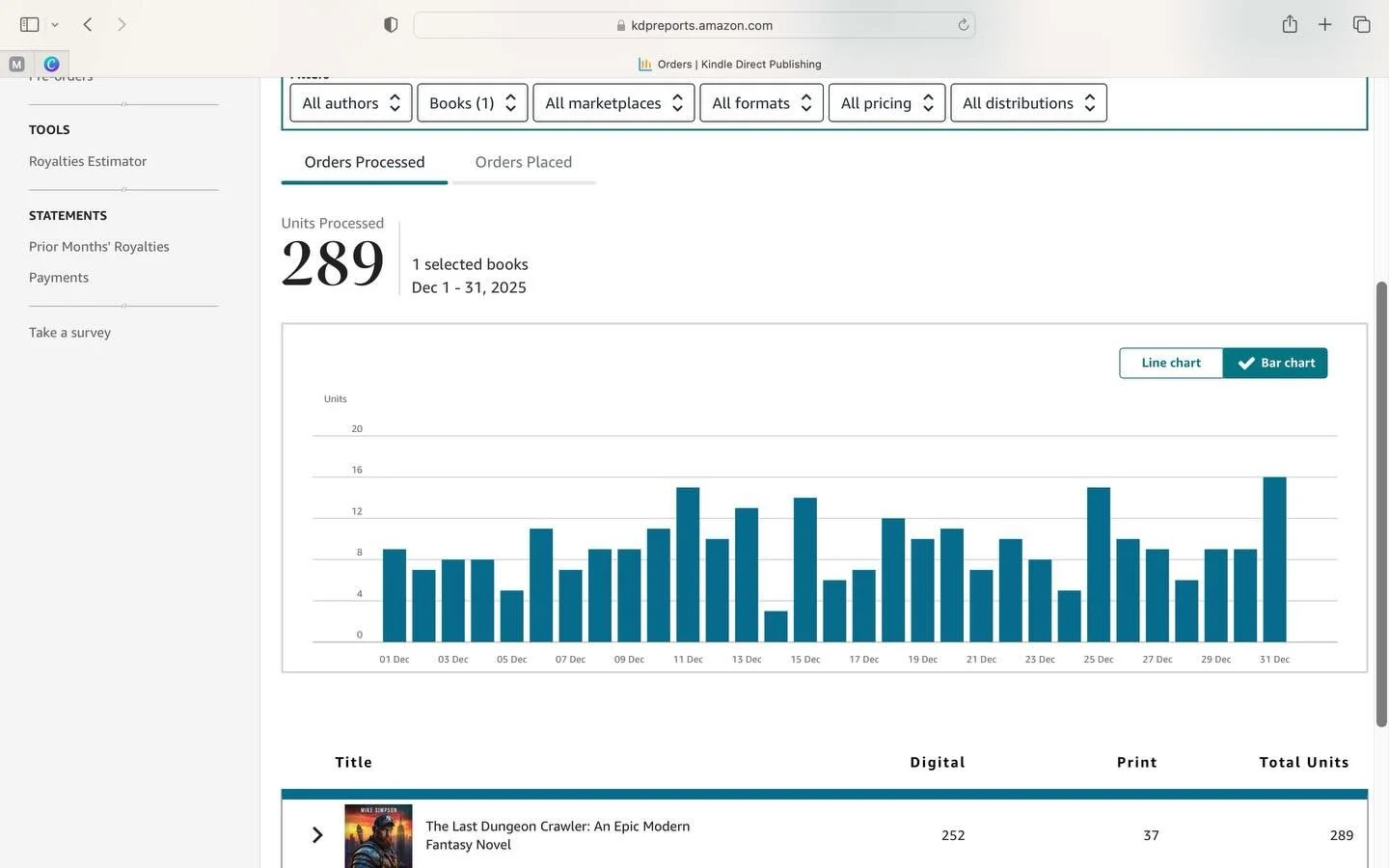Click the Title column header
The image size is (1389, 868).
(354, 762)
